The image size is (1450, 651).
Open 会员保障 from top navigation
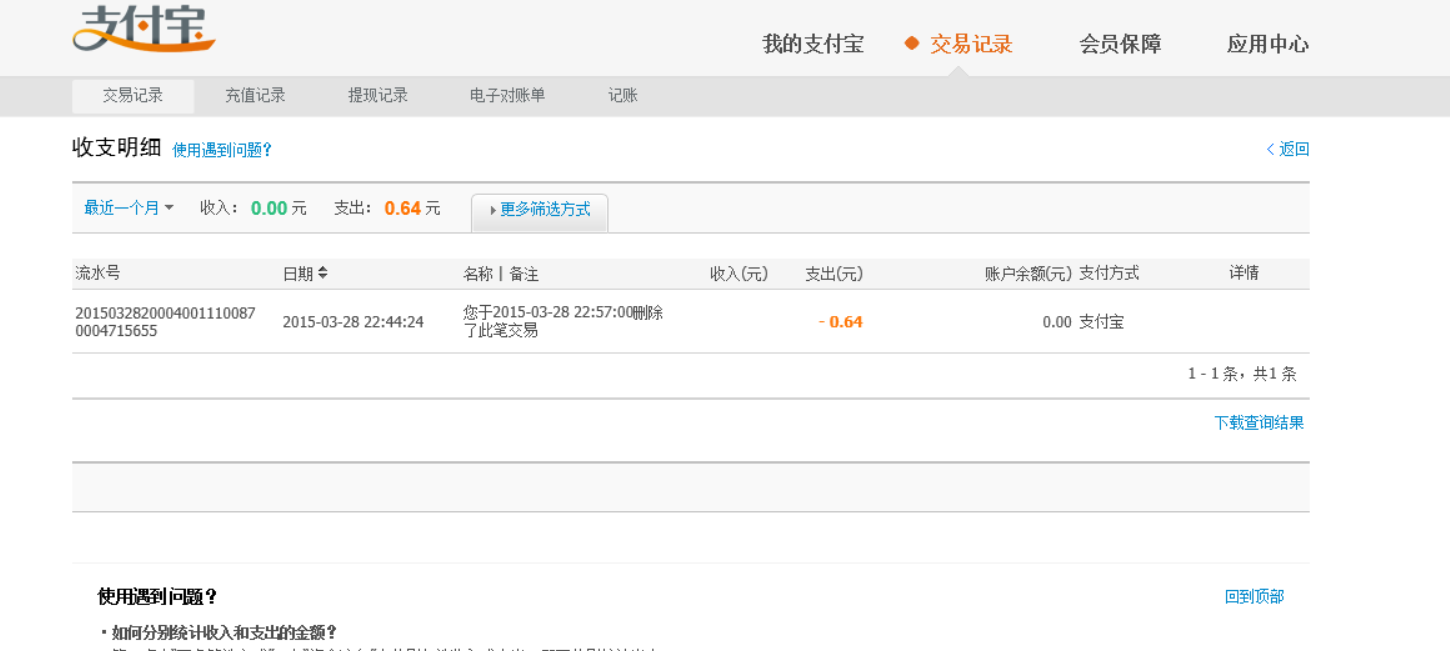coord(1119,44)
